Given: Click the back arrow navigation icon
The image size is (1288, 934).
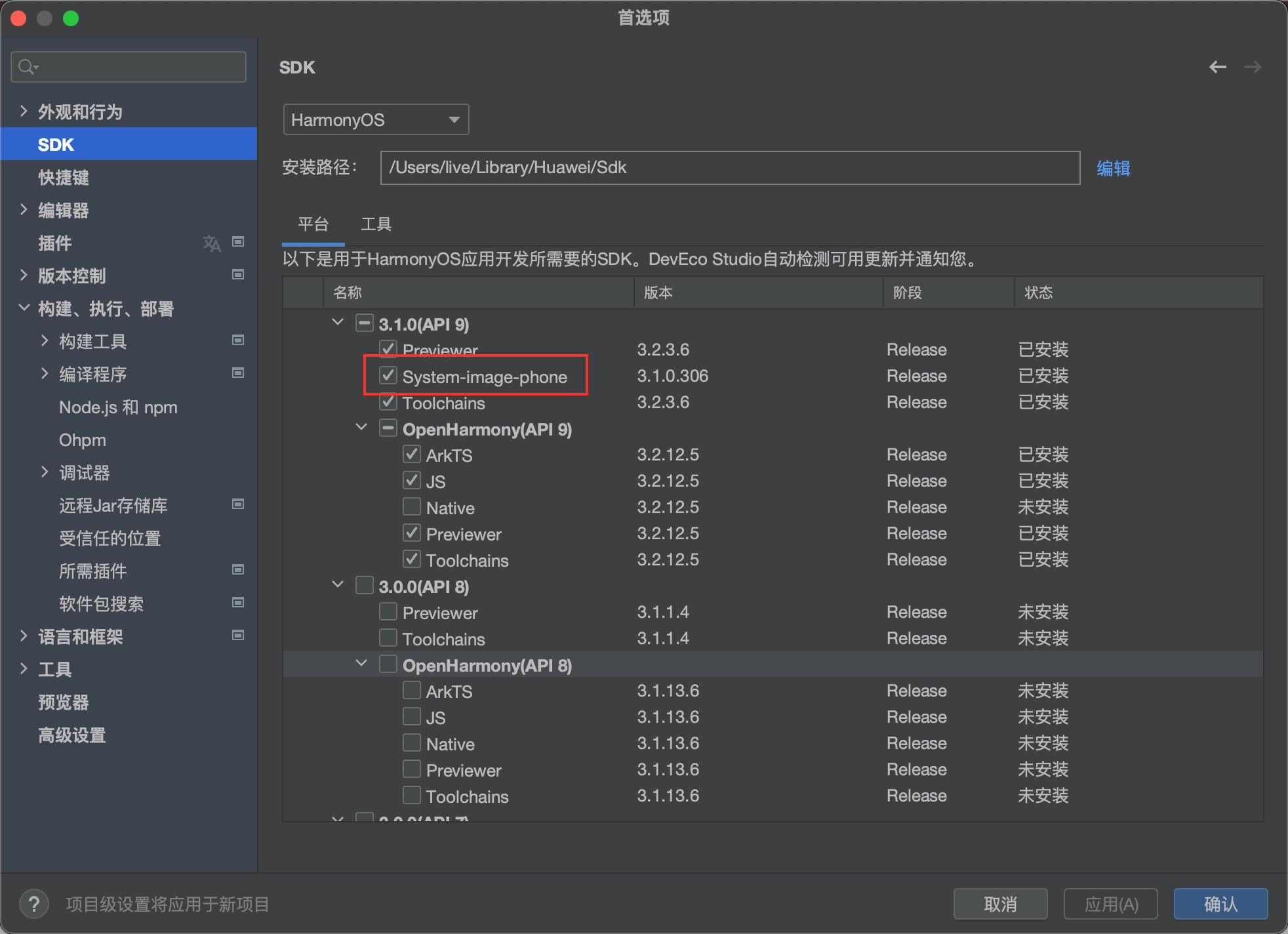Looking at the screenshot, I should pyautogui.click(x=1218, y=67).
